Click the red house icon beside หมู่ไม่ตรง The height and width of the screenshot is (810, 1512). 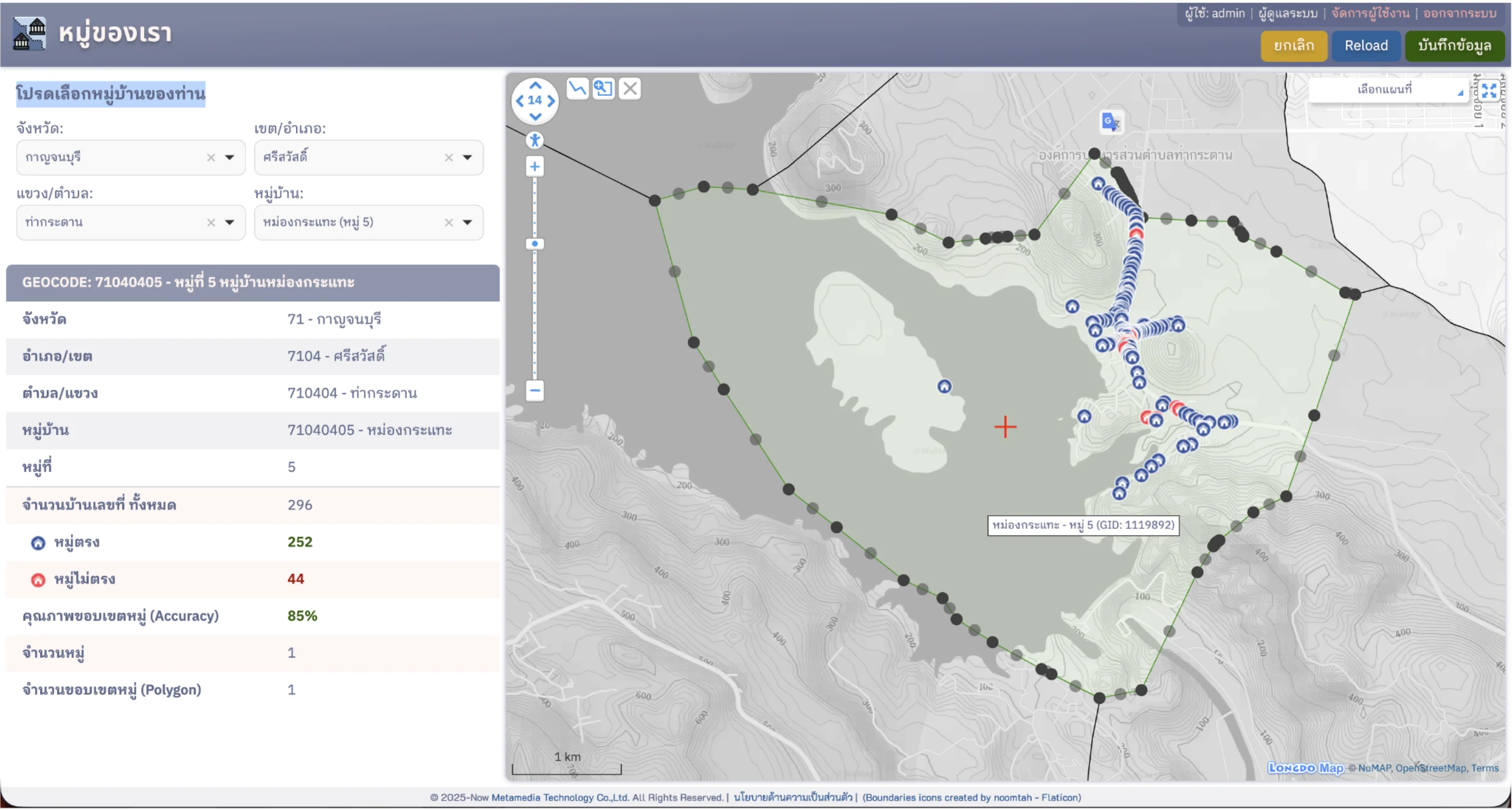pyautogui.click(x=38, y=580)
